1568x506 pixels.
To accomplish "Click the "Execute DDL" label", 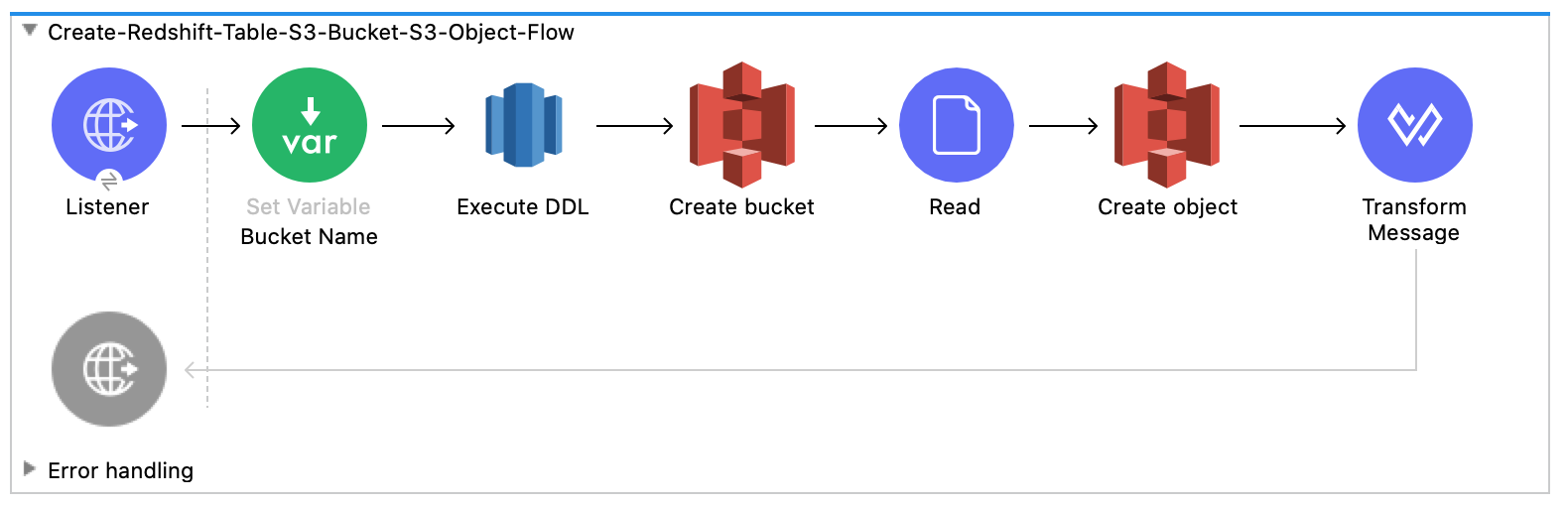I will (523, 206).
